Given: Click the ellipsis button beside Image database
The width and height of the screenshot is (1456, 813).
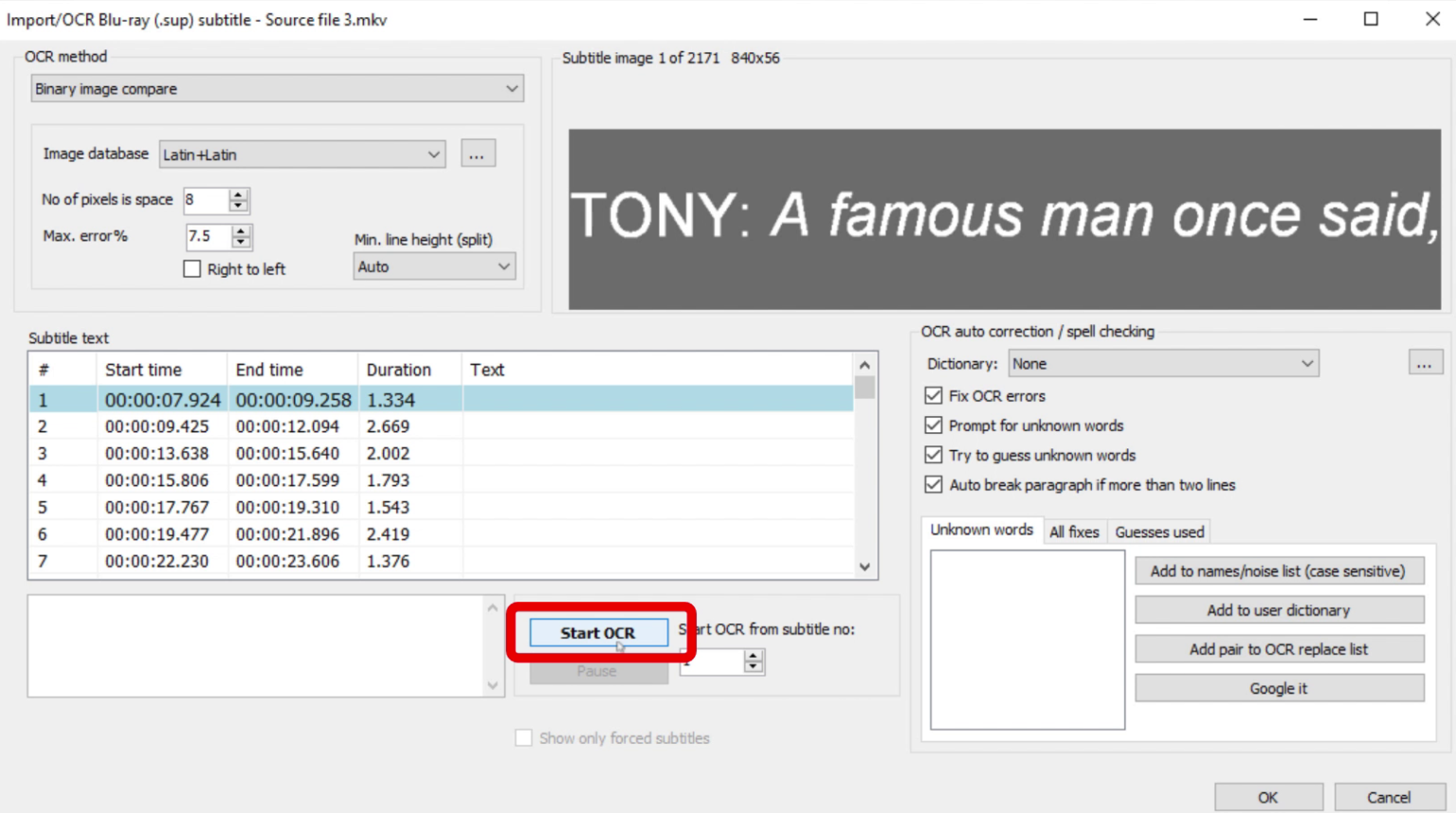Looking at the screenshot, I should [478, 154].
